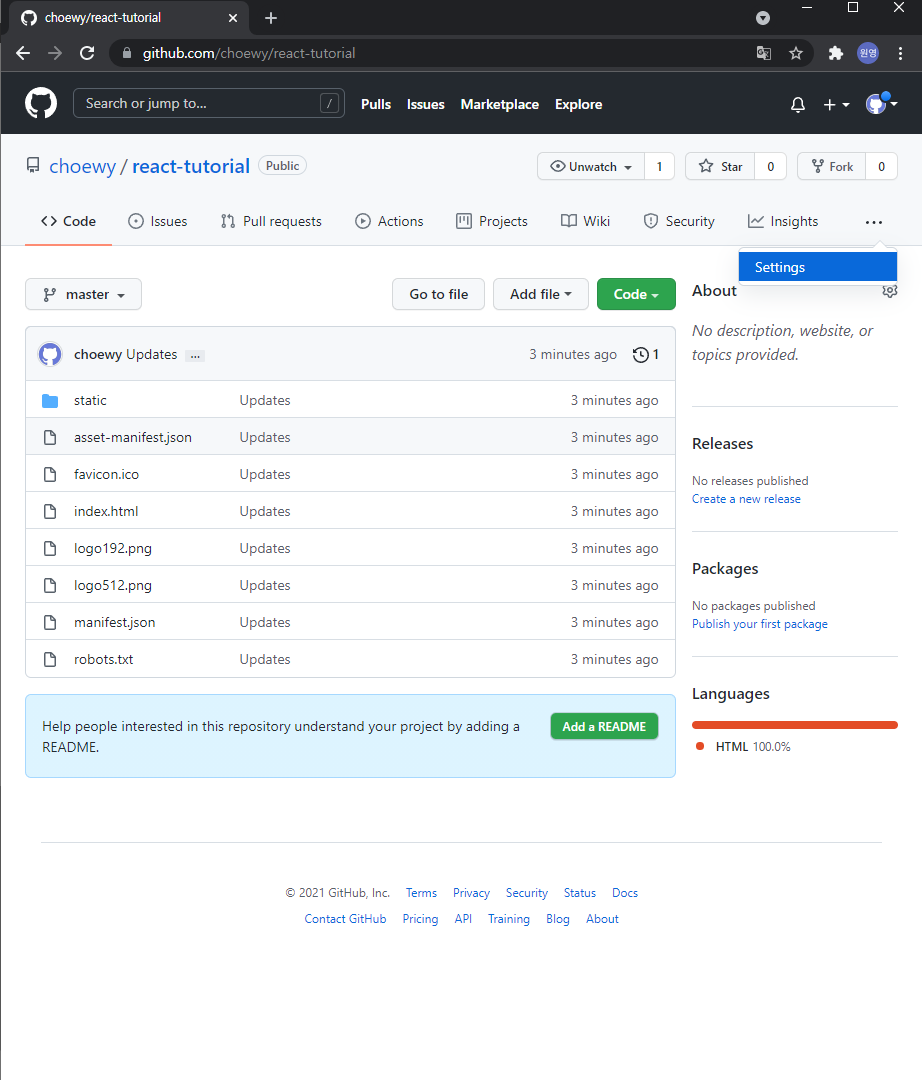The height and width of the screenshot is (1080, 922).
Task: Click the translate page icon in address bar
Action: coord(763,53)
